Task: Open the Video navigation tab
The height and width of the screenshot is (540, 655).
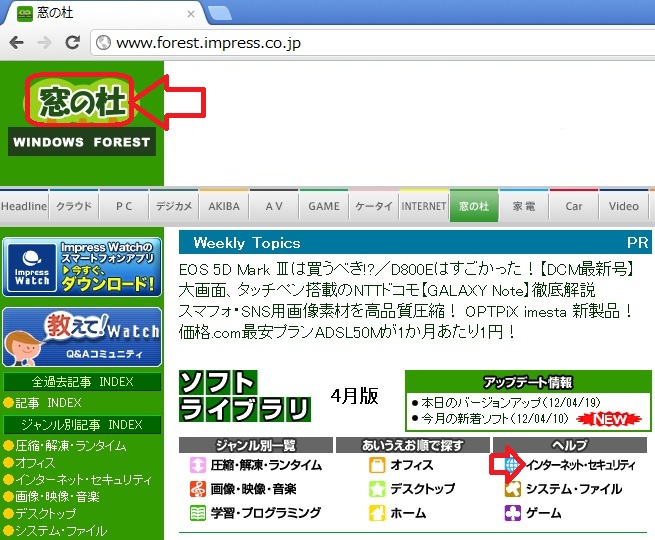Action: click(x=624, y=206)
